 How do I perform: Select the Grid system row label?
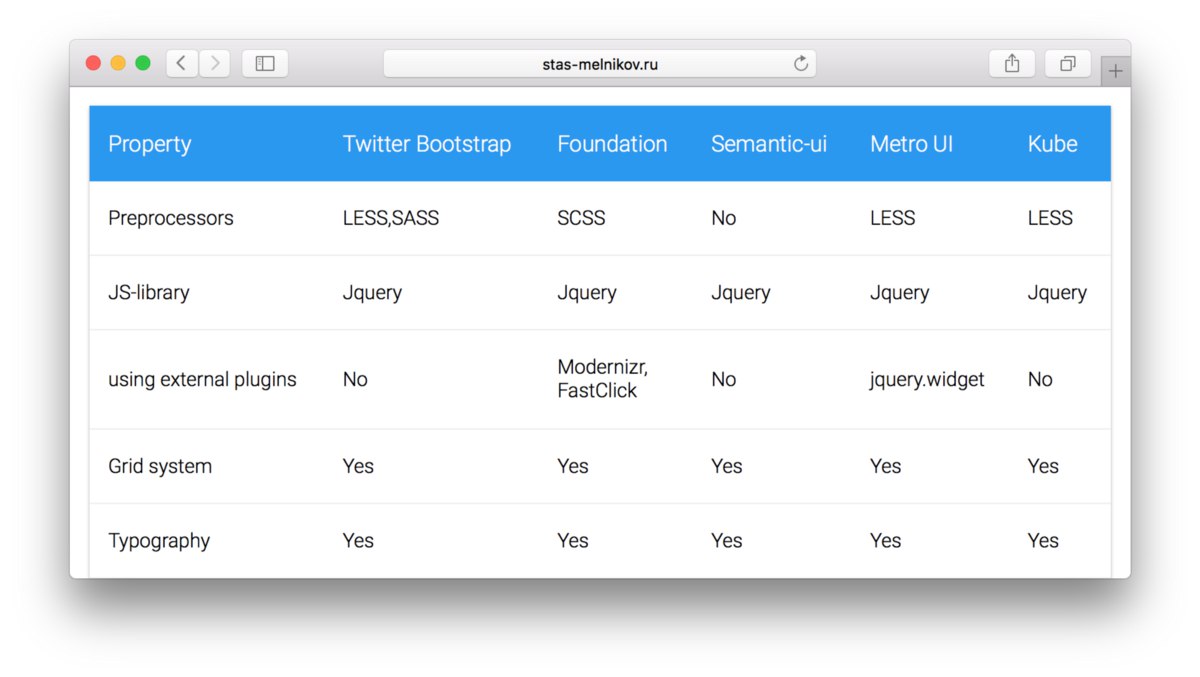pyautogui.click(x=160, y=466)
